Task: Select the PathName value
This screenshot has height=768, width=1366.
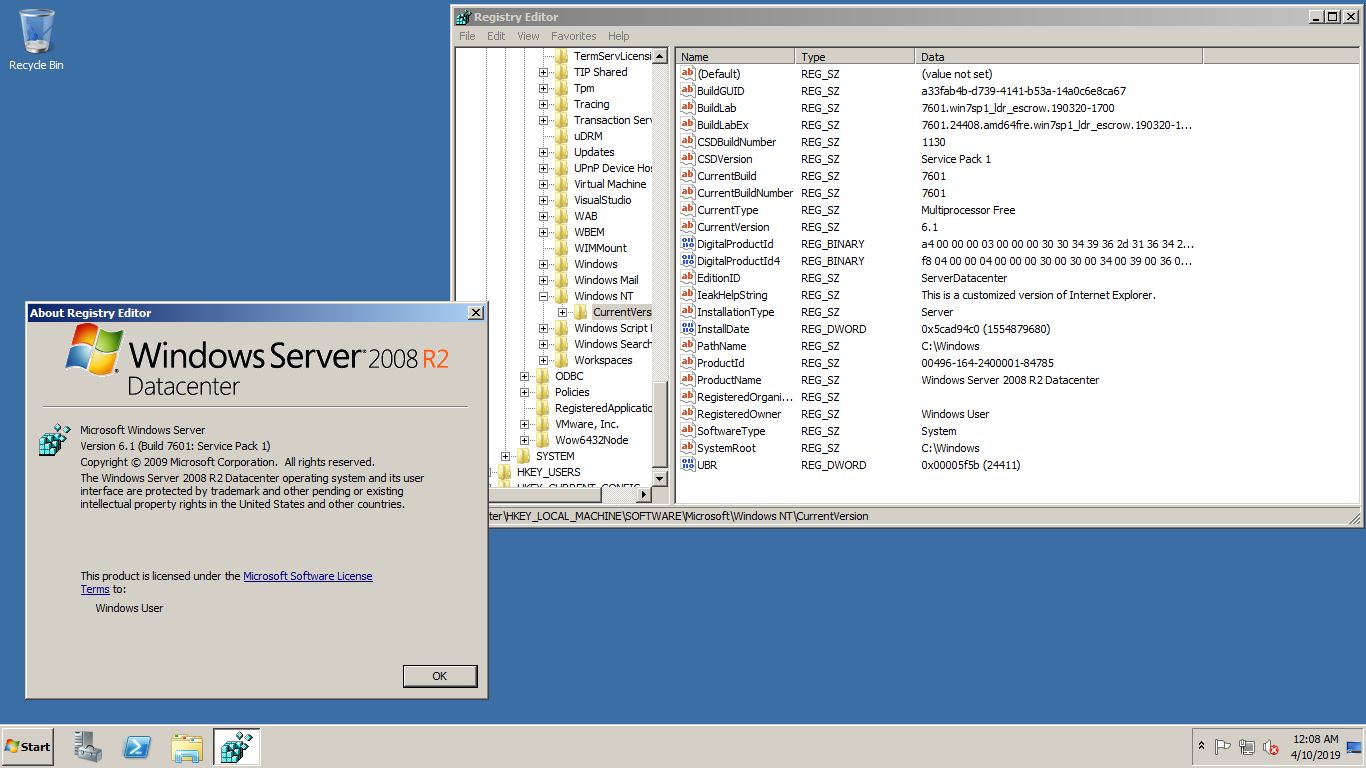Action: [x=722, y=346]
